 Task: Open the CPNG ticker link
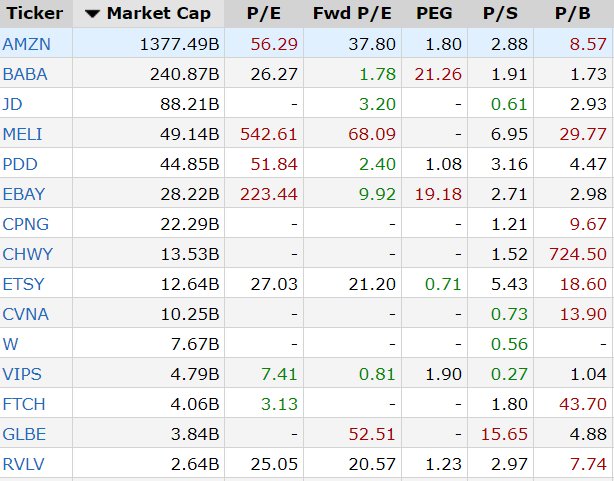[26, 224]
